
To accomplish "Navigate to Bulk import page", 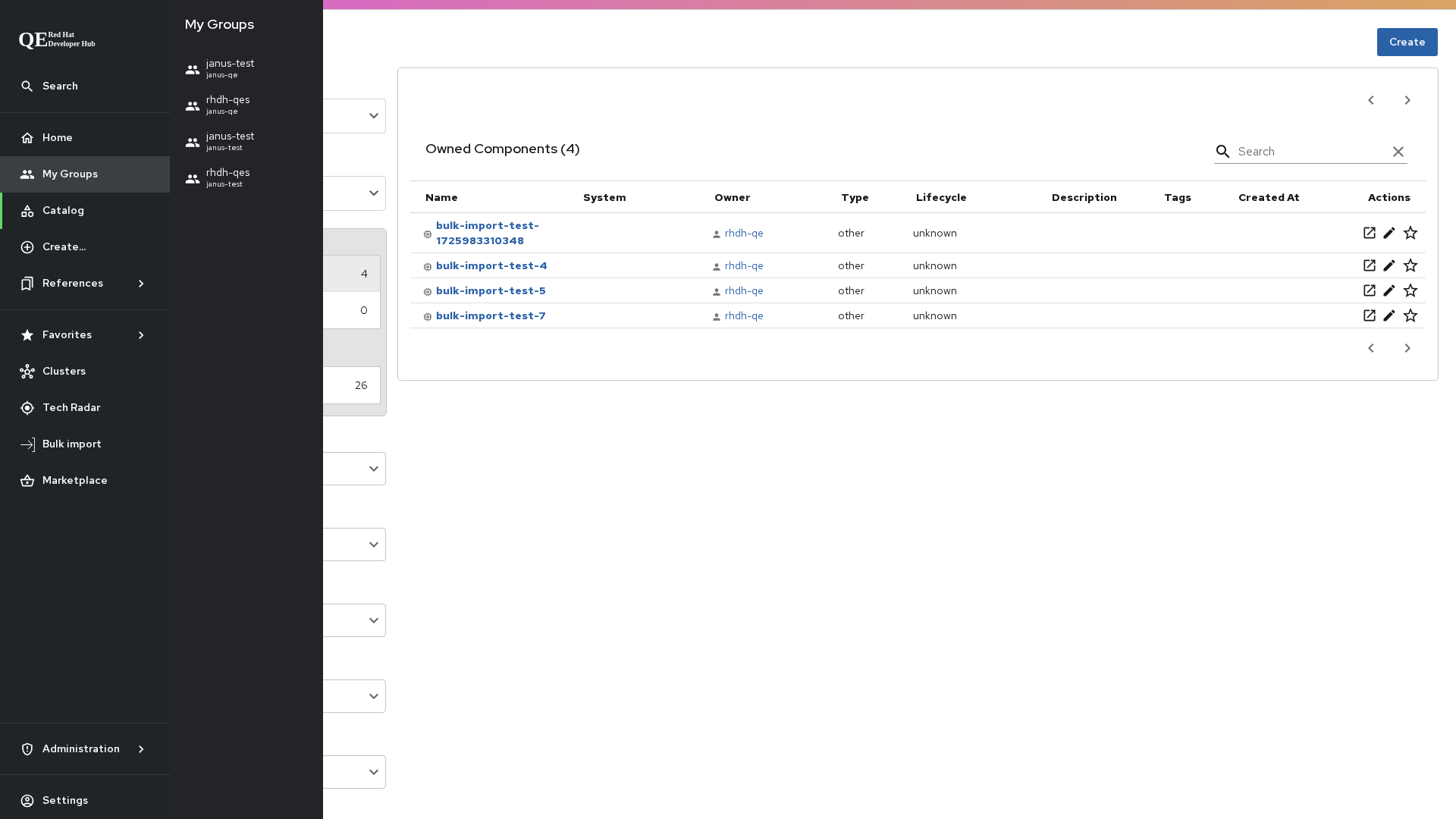I will (x=71, y=444).
